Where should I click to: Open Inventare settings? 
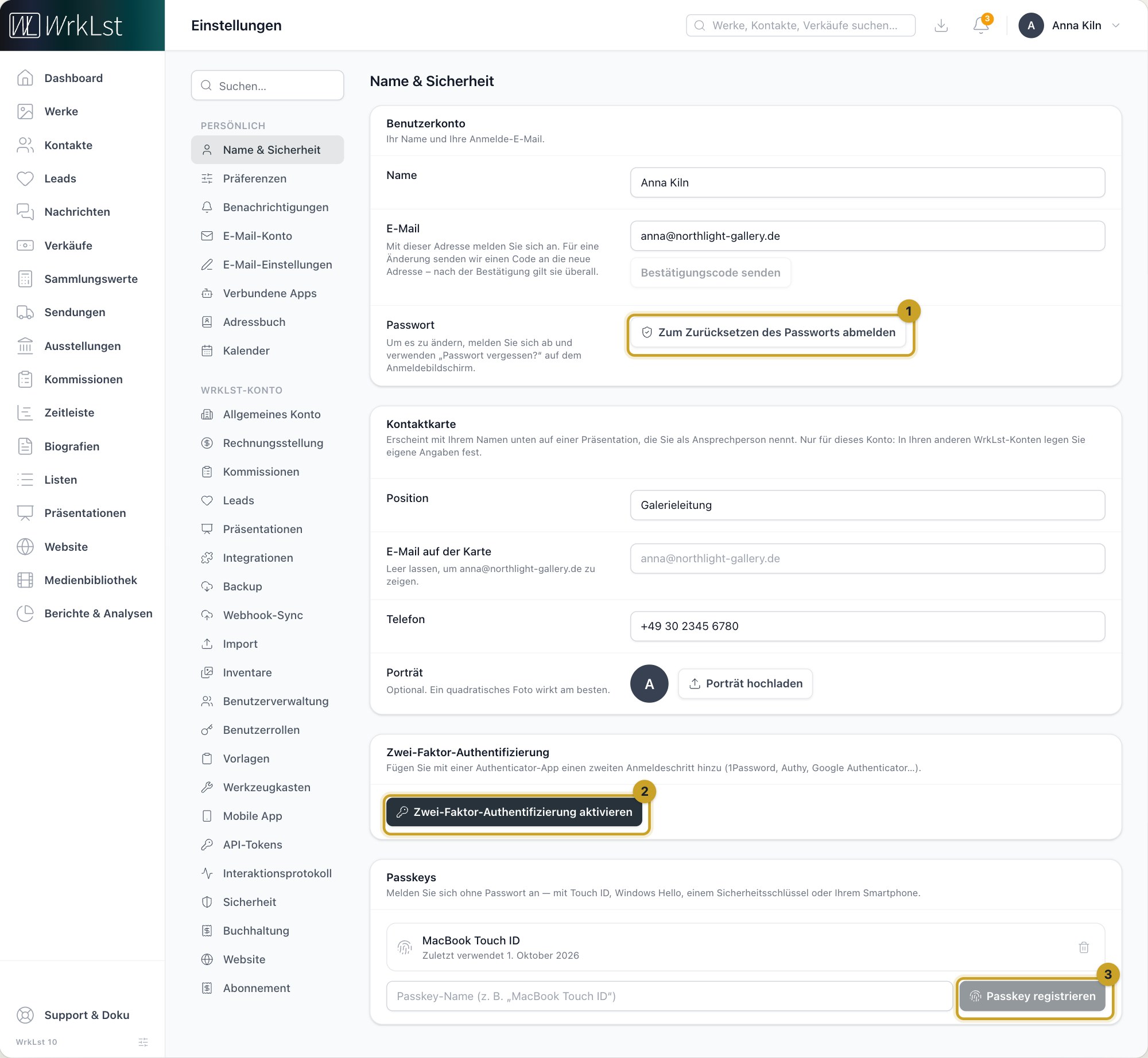coord(267,672)
